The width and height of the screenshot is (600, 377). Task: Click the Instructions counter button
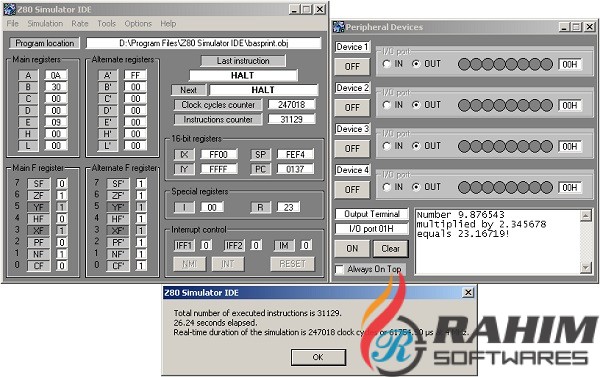pos(218,119)
